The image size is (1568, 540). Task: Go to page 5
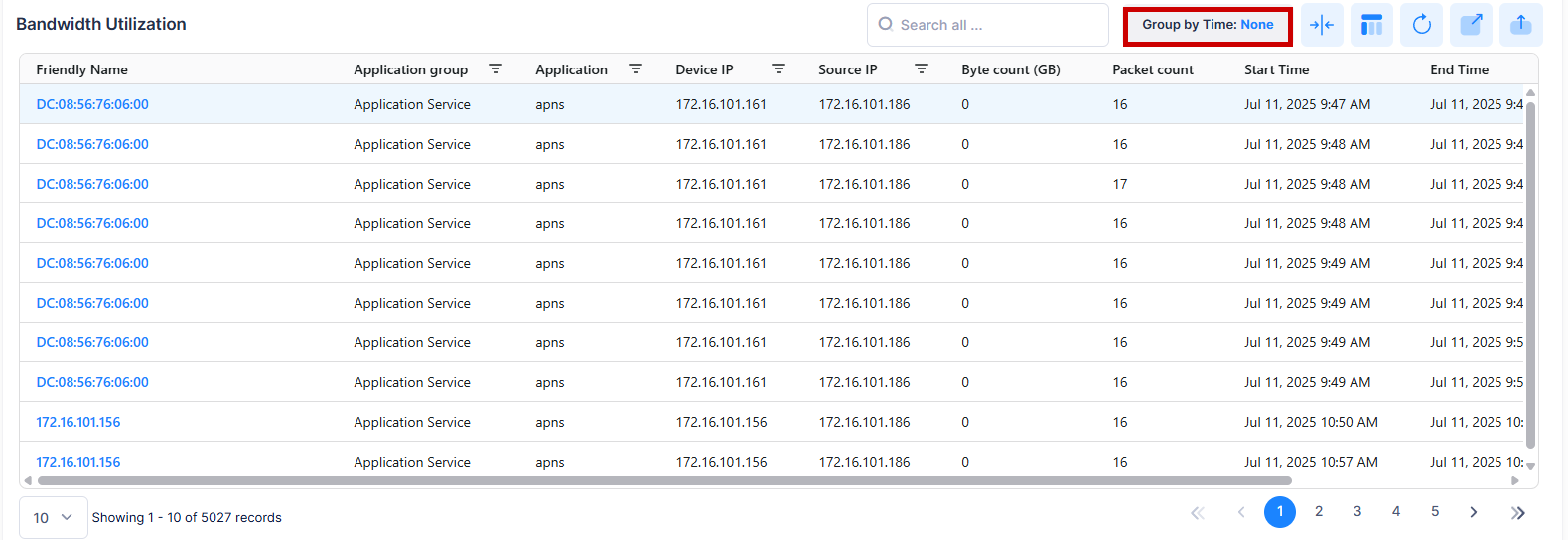[1435, 512]
